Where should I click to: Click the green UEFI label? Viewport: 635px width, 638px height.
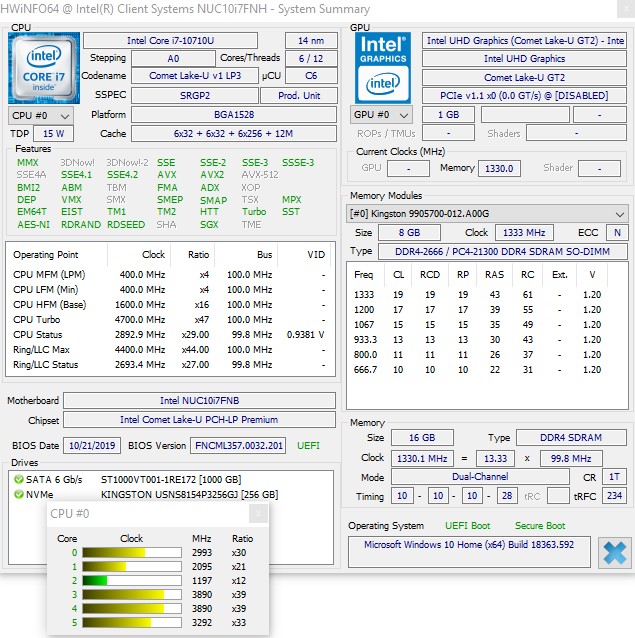pos(308,446)
